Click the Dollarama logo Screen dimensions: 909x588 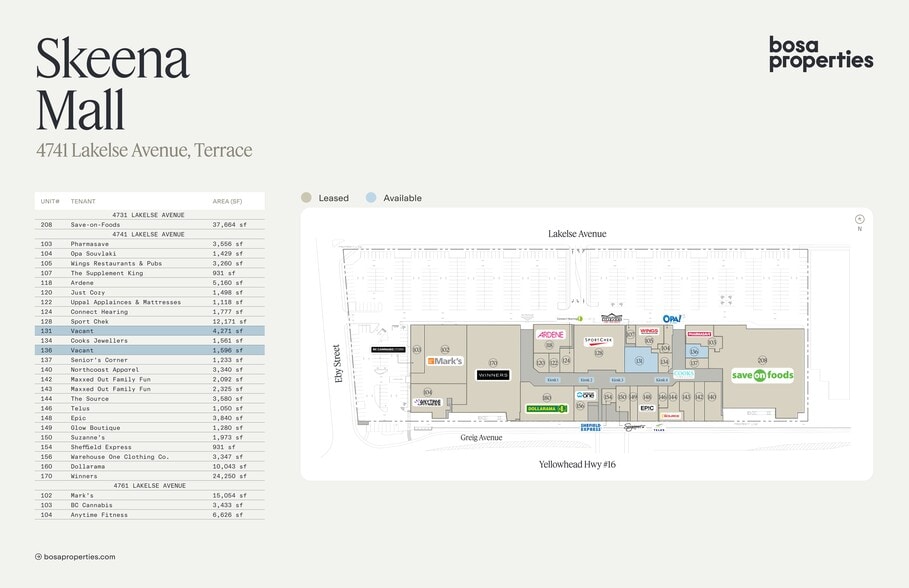pos(545,408)
